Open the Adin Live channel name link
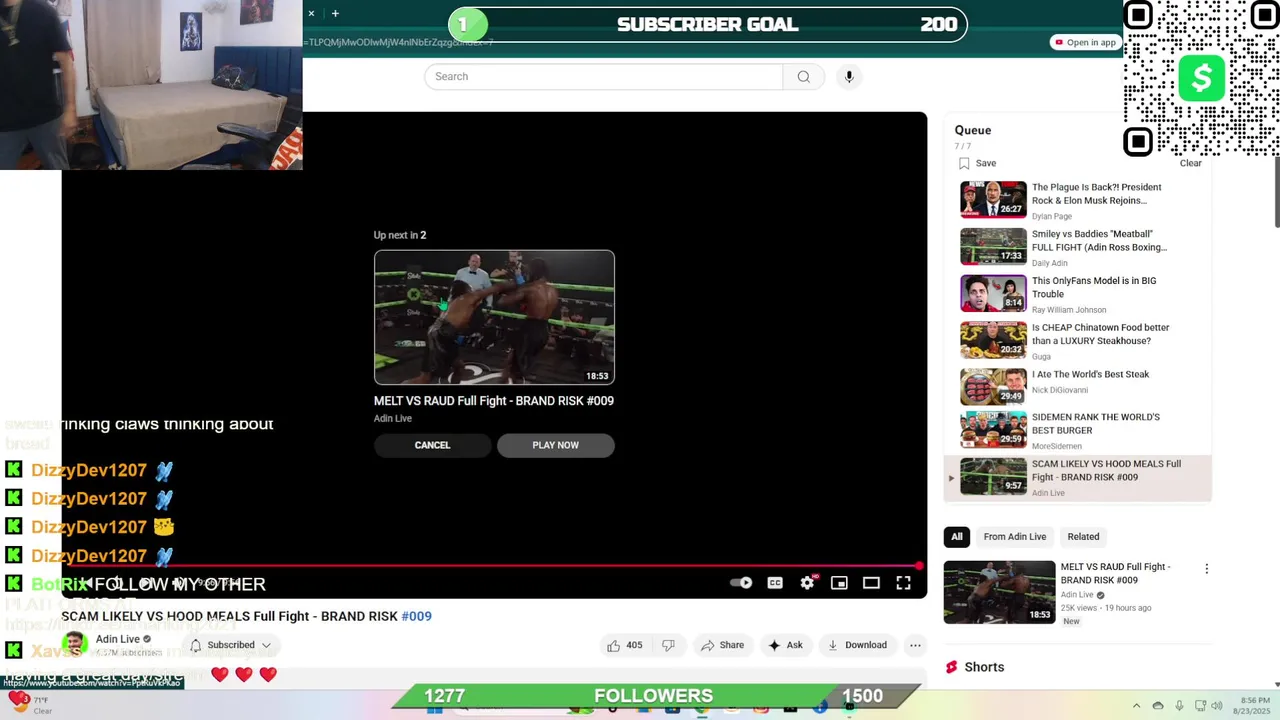Image resolution: width=1280 pixels, height=720 pixels. pos(118,639)
